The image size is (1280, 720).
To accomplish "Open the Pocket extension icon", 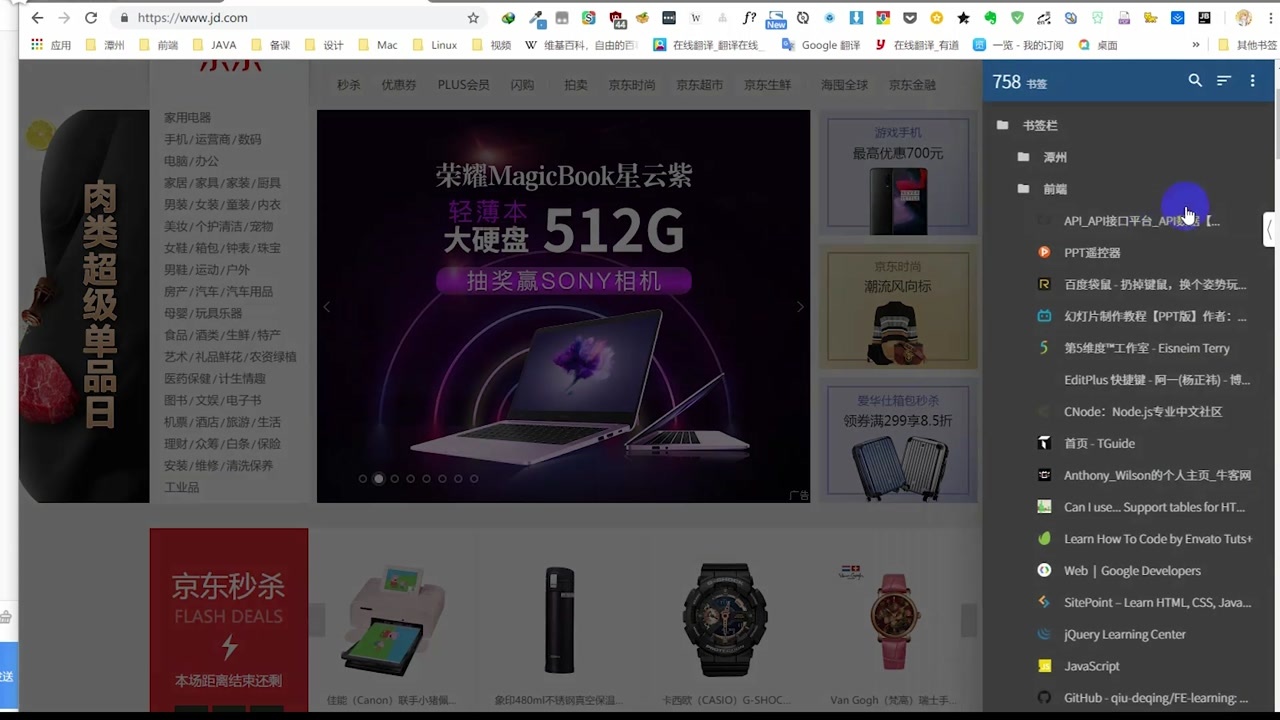I will point(909,18).
